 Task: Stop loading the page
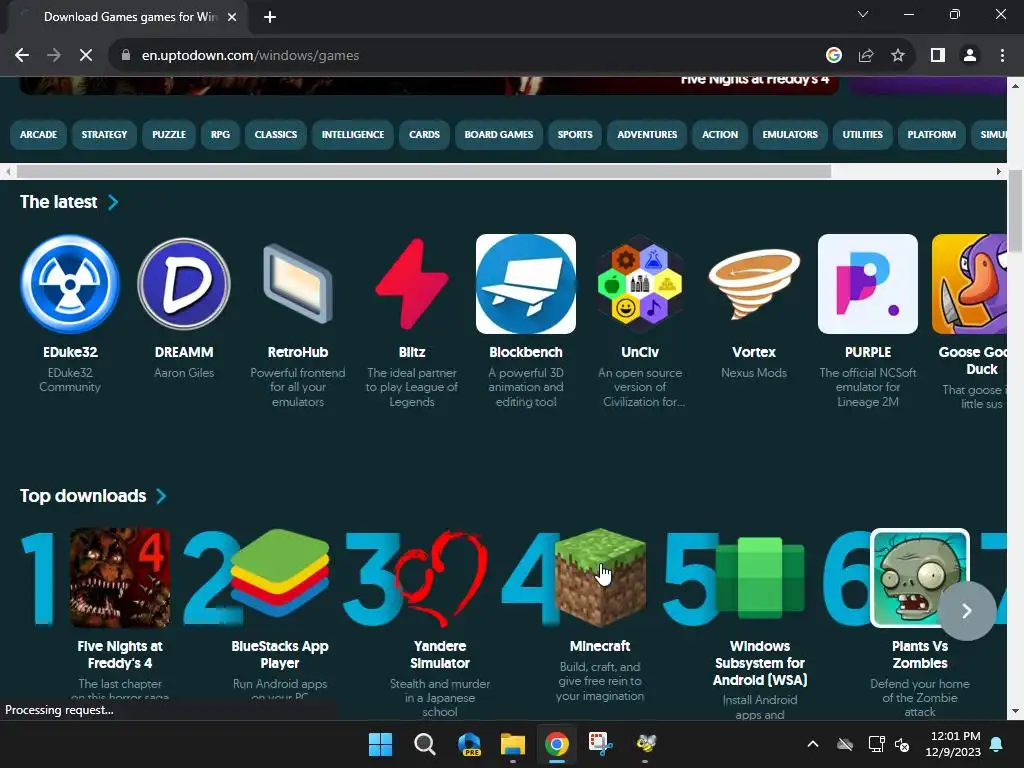(x=86, y=56)
